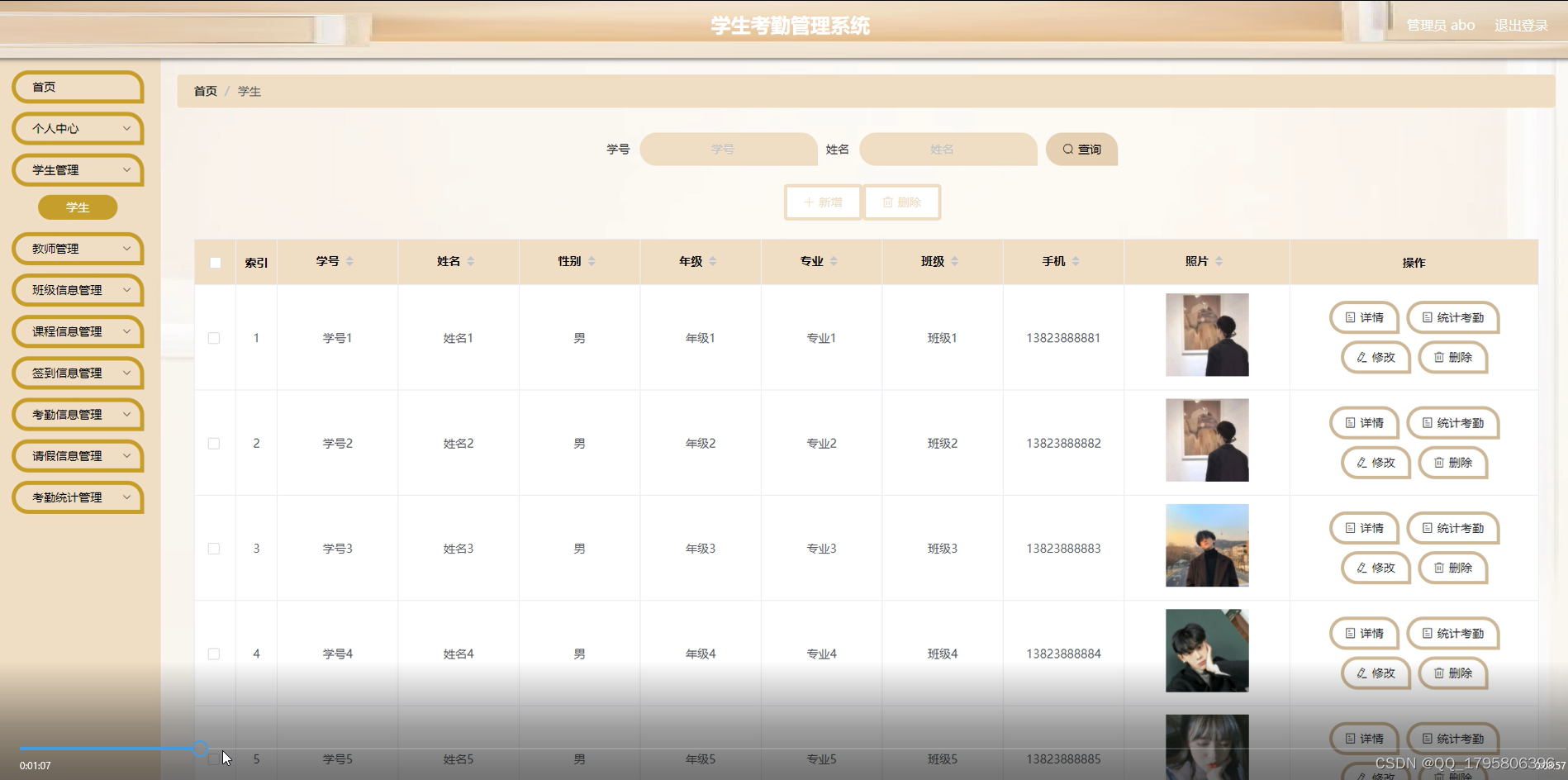
Task: Click 修改 for student 姓名4
Action: click(x=1376, y=673)
